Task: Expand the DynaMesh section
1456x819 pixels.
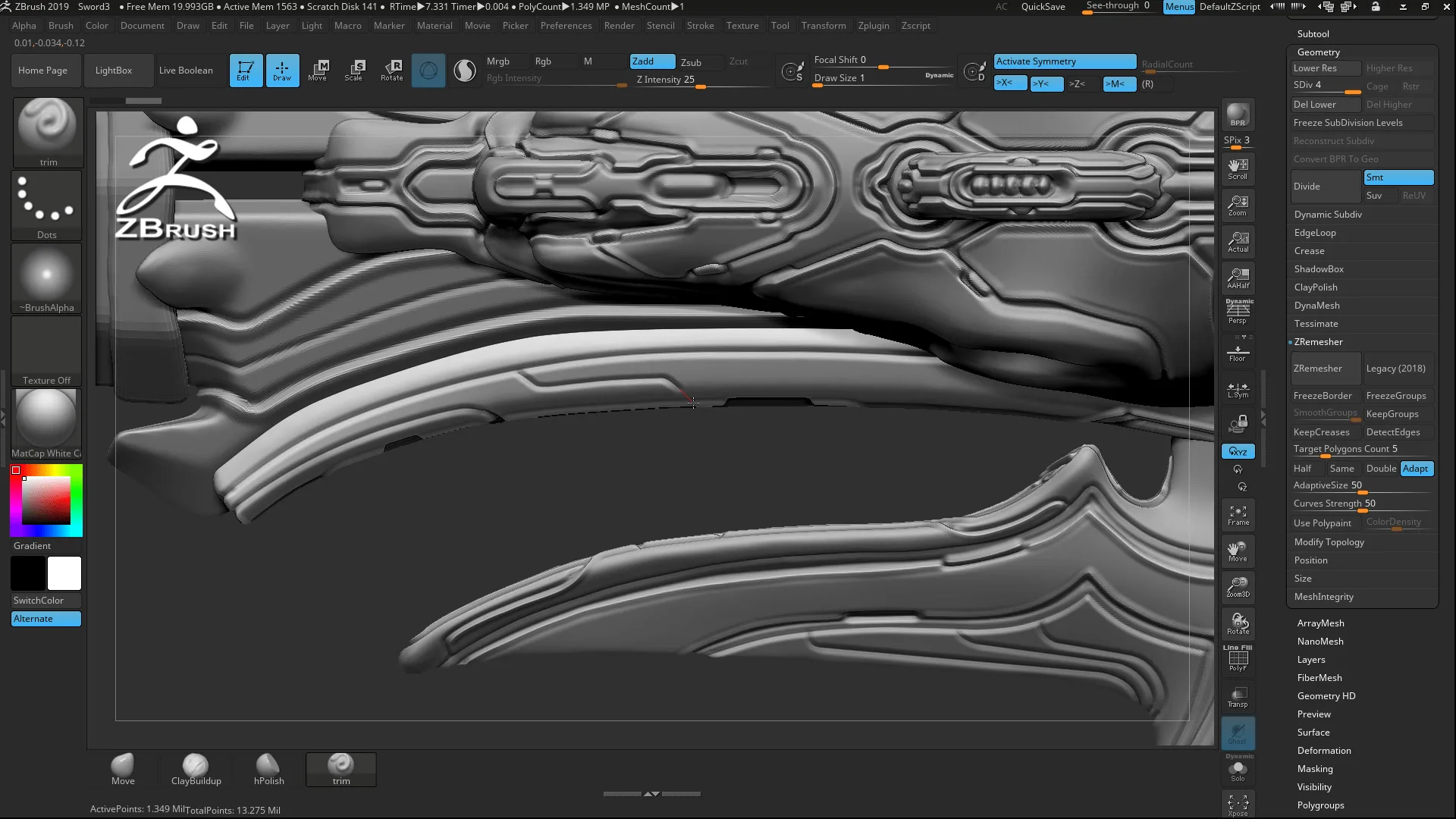Action: coord(1316,306)
